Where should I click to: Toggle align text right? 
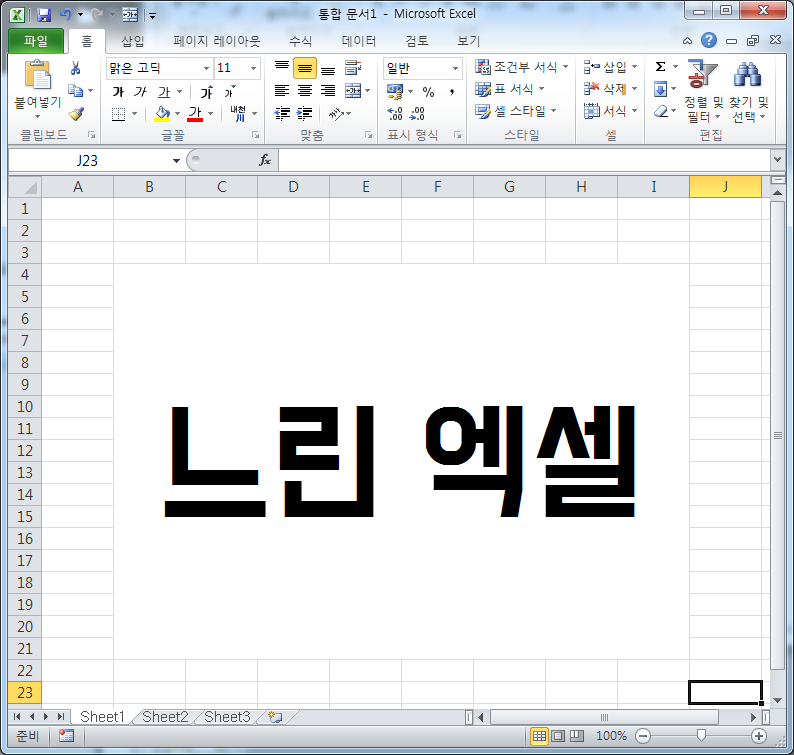(x=328, y=91)
